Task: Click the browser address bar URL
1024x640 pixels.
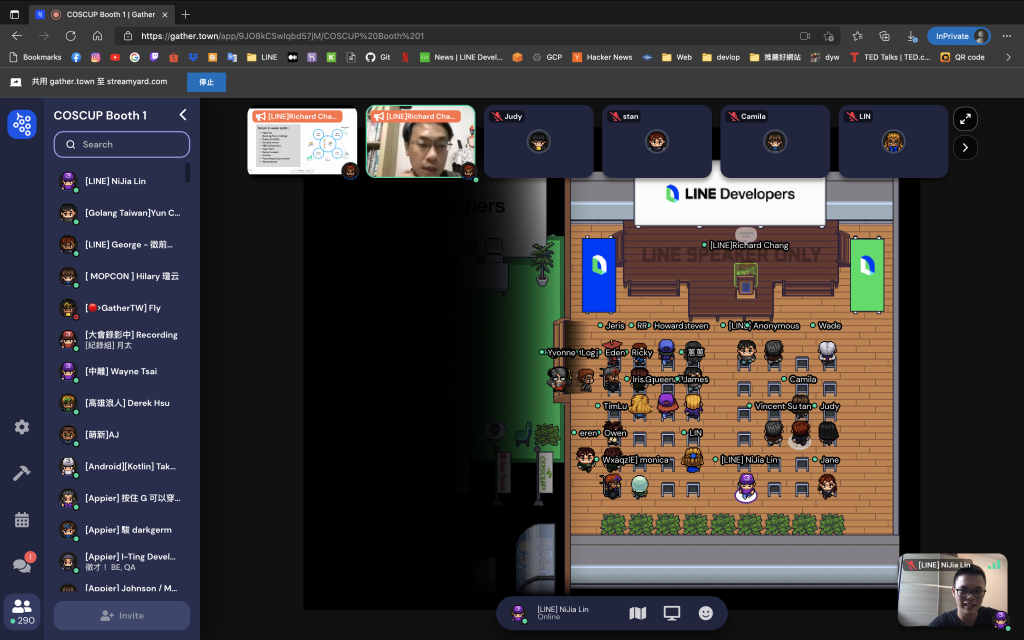Action: click(282, 36)
